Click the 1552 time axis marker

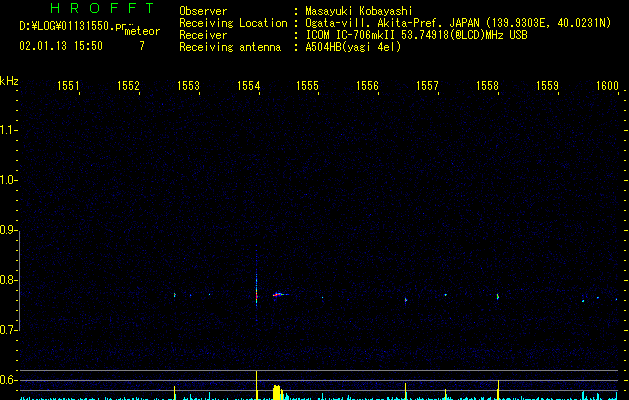[x=128, y=86]
